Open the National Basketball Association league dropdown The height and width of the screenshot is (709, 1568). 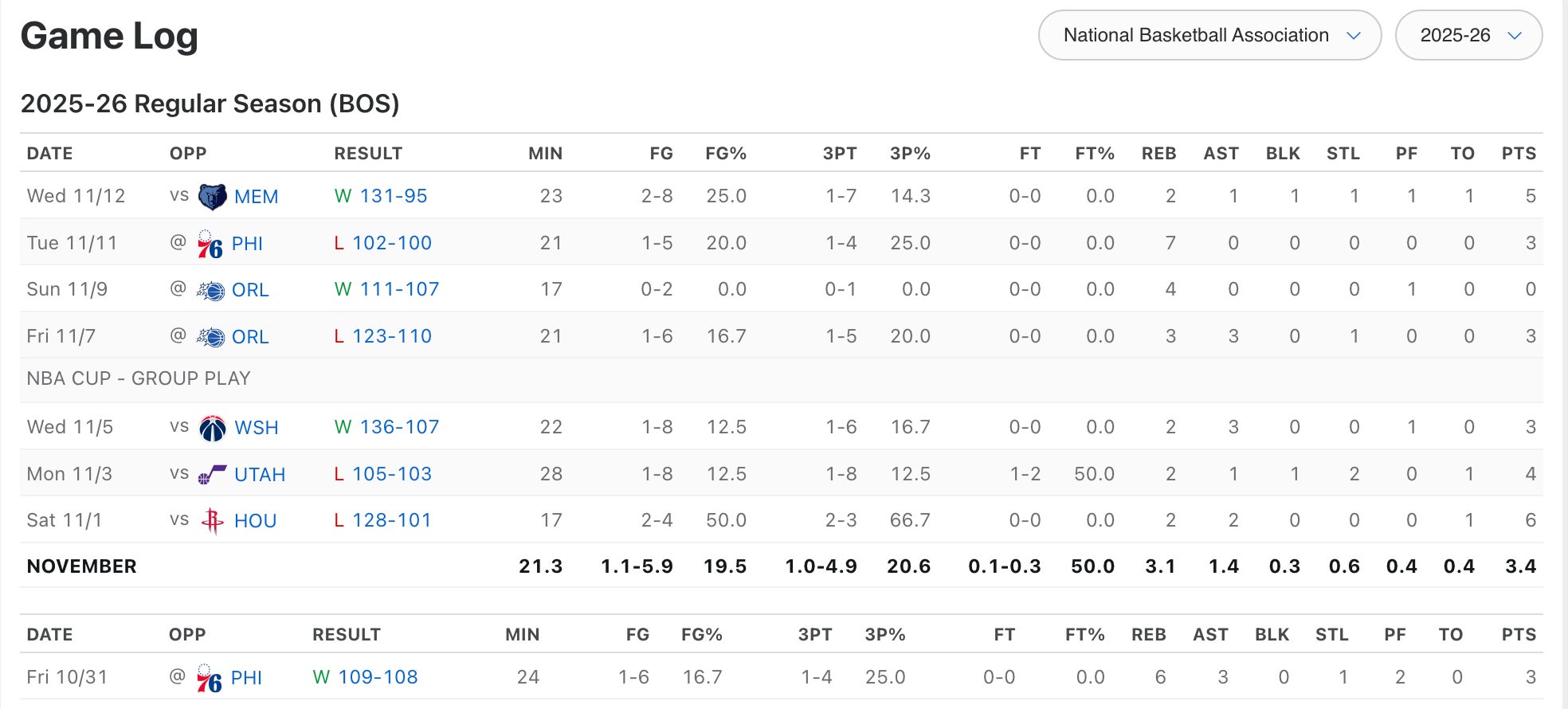(x=1209, y=35)
